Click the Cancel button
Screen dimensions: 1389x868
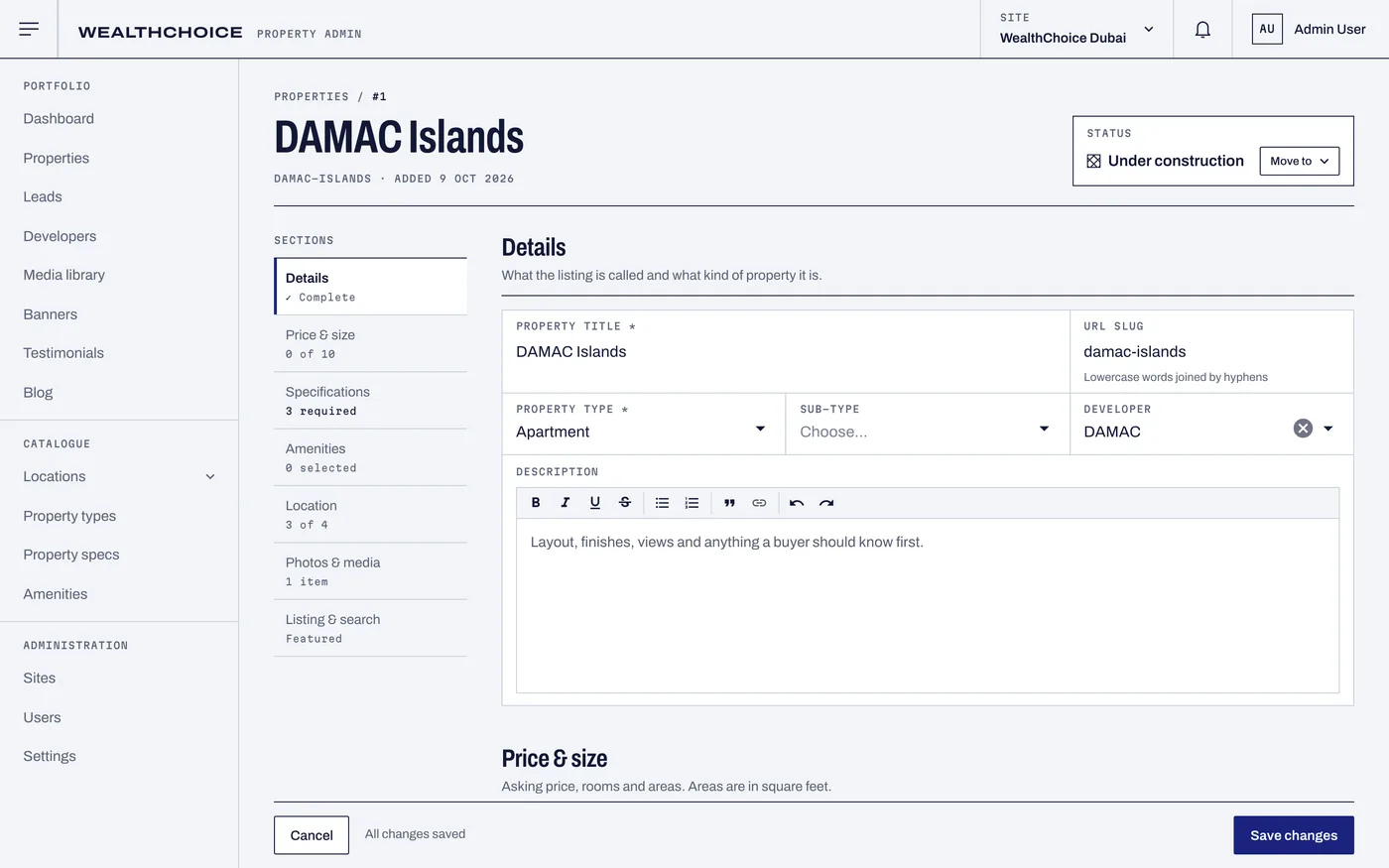[312, 835]
